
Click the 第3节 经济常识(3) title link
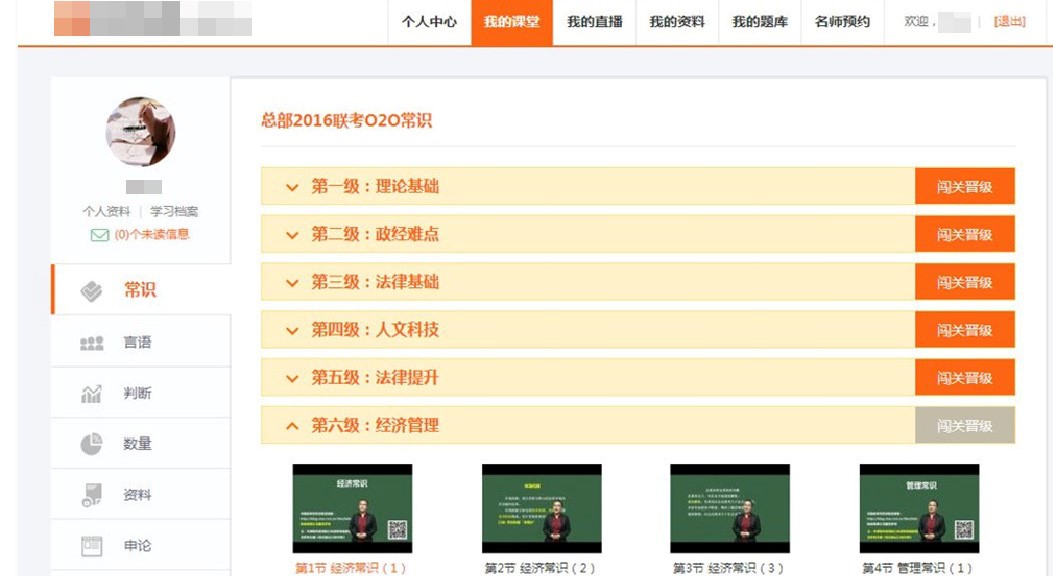(x=729, y=568)
